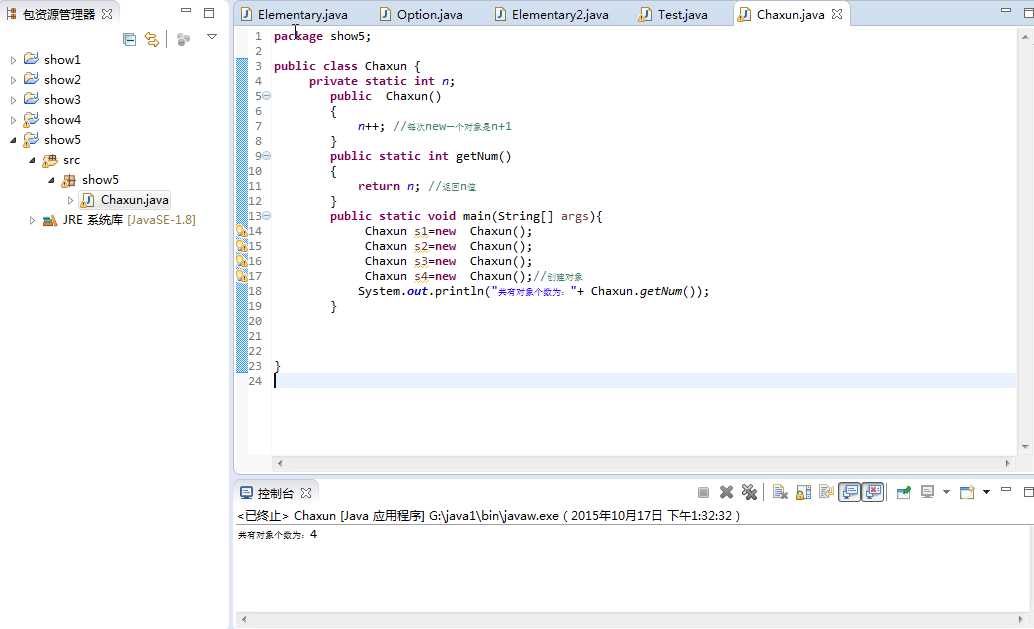Expand the show4 project node
The height and width of the screenshot is (629, 1034).
pos(13,120)
